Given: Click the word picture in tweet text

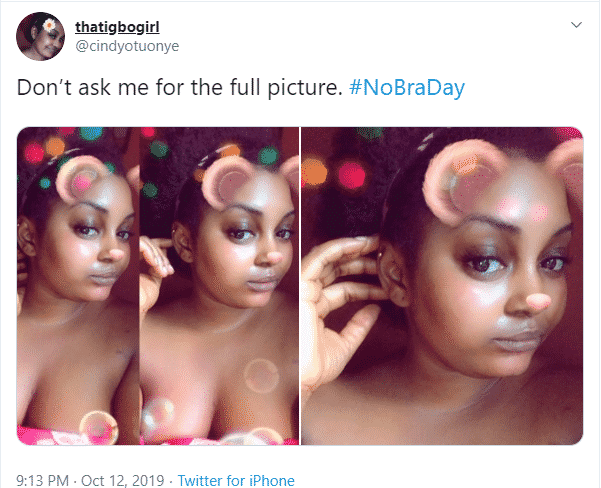Looking at the screenshot, I should [305, 87].
